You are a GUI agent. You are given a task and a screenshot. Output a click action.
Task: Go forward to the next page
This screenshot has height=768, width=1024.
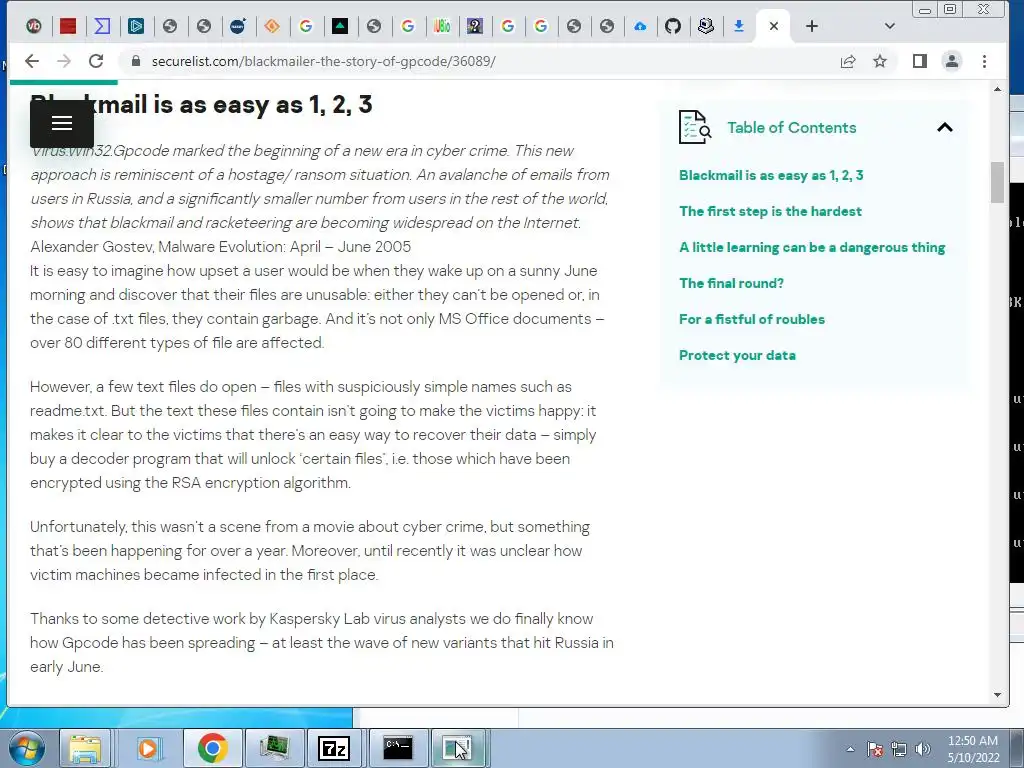click(x=63, y=61)
